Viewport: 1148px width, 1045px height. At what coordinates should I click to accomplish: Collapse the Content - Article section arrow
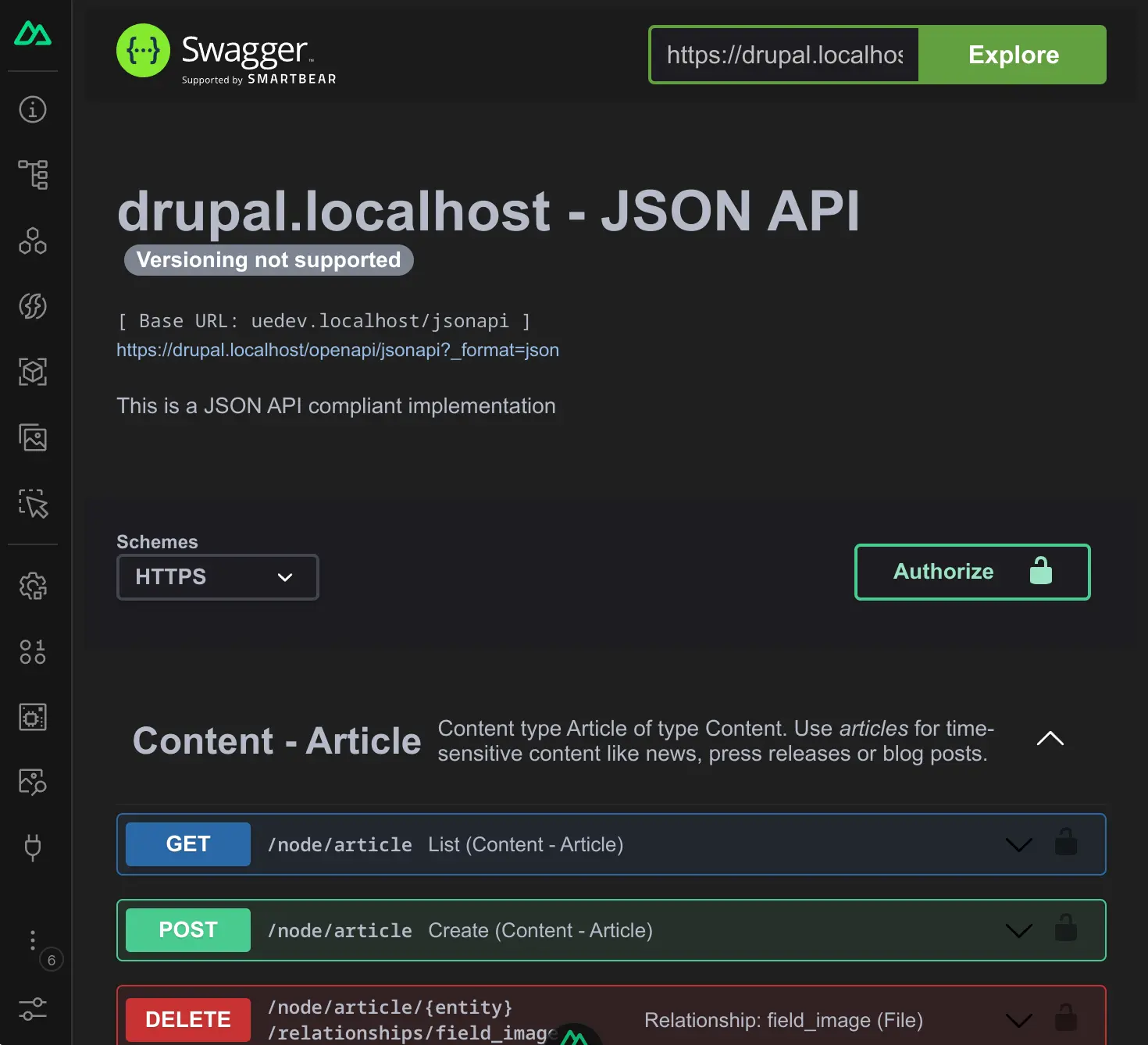coord(1050,739)
